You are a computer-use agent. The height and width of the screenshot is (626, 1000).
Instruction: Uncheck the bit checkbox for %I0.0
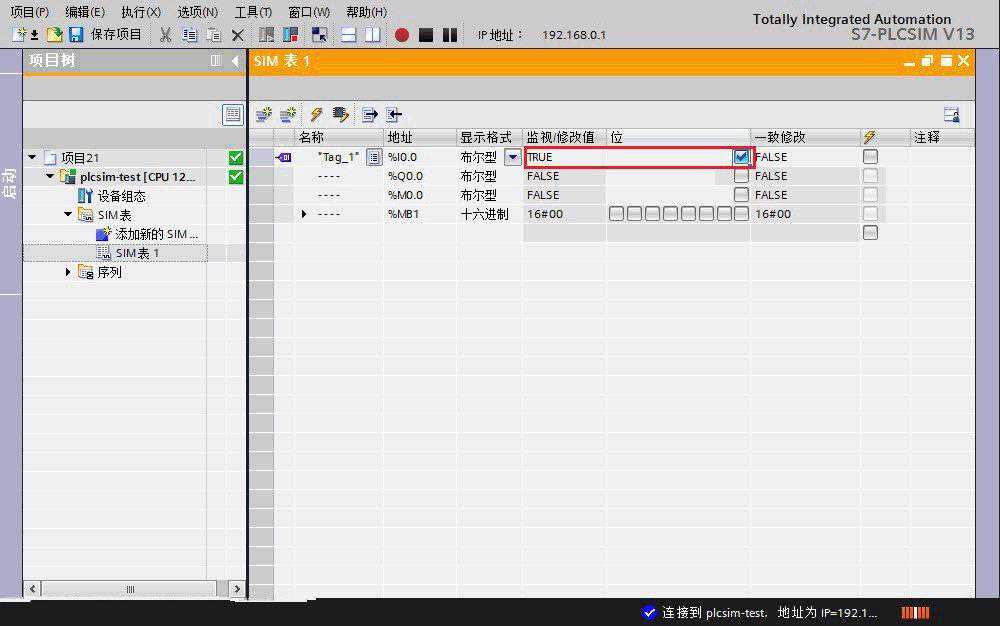741,157
